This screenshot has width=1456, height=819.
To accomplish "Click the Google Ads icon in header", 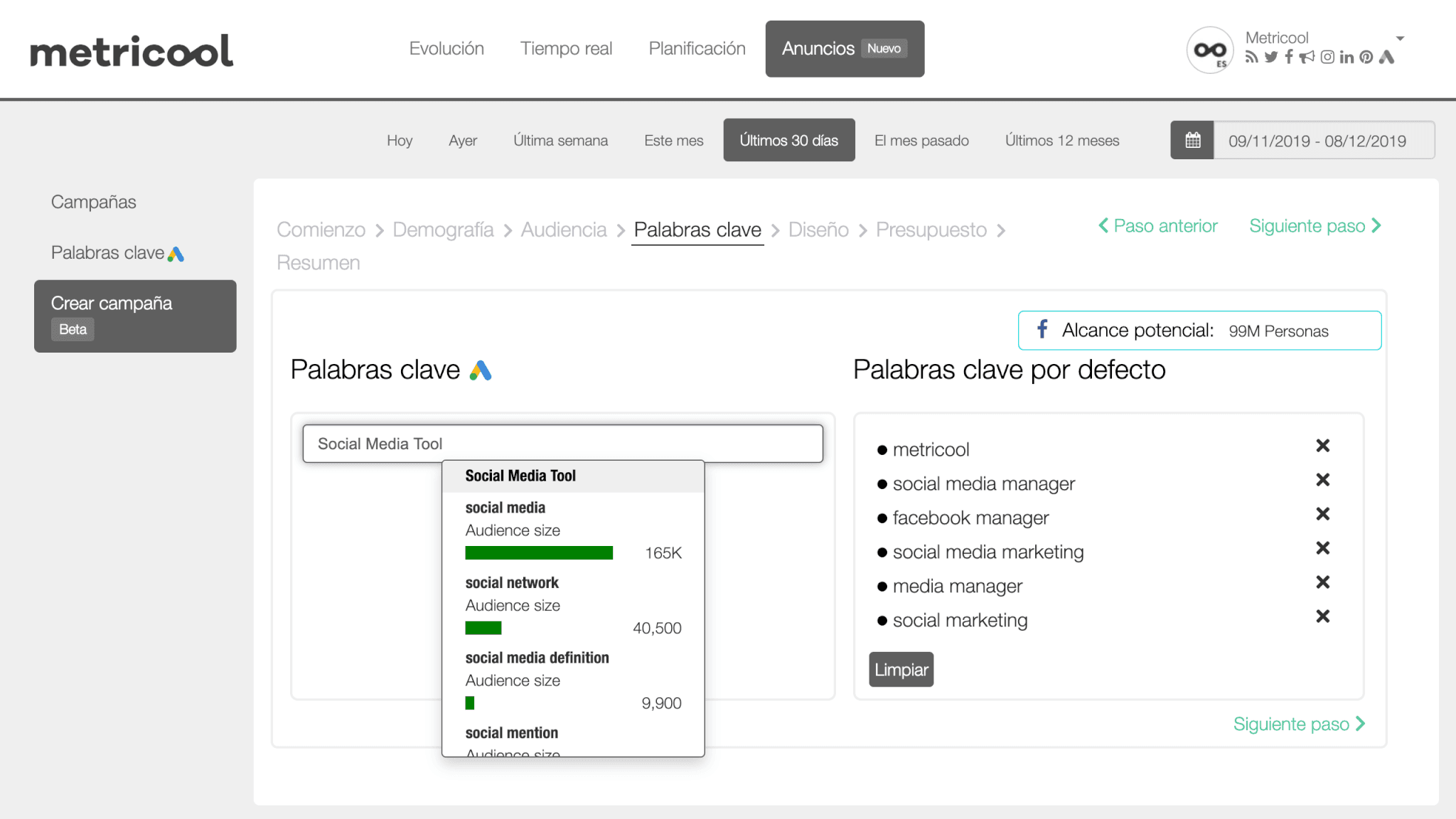I will coord(1386,57).
